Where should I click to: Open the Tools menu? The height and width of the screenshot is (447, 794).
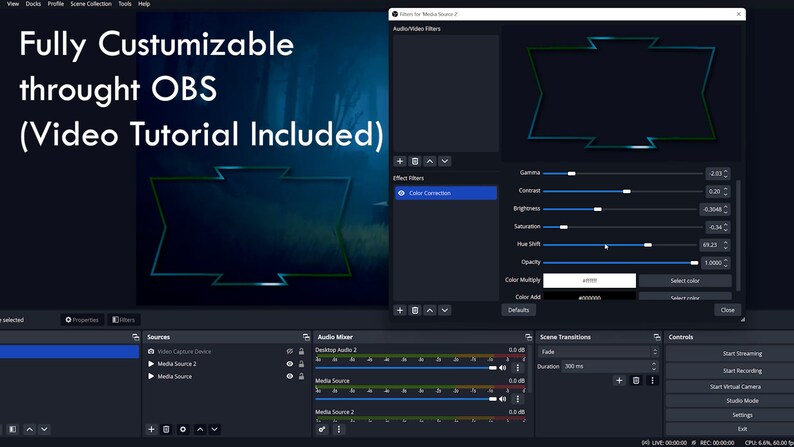tap(125, 4)
